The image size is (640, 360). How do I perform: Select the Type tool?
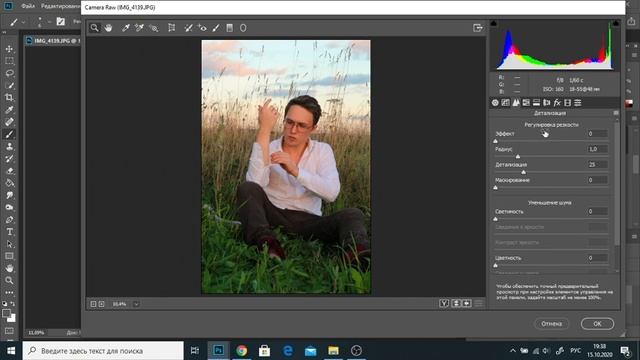[9, 232]
